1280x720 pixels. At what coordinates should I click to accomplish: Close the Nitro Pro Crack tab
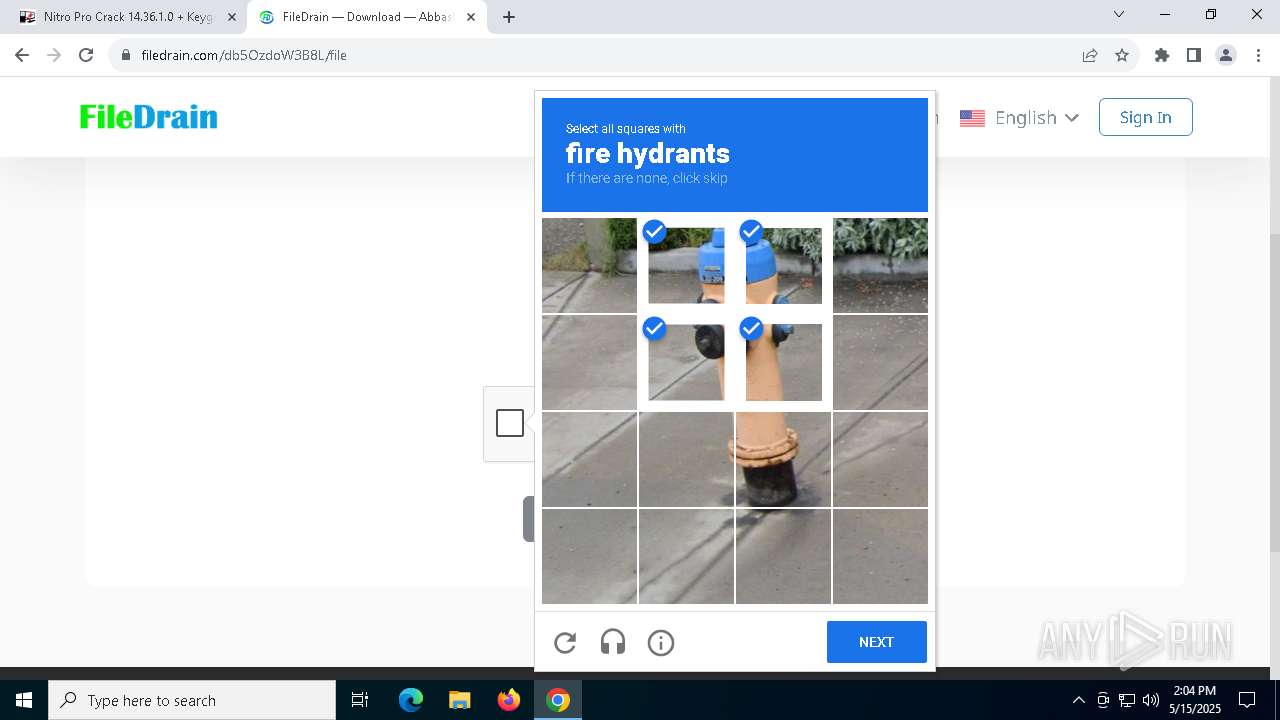click(232, 17)
